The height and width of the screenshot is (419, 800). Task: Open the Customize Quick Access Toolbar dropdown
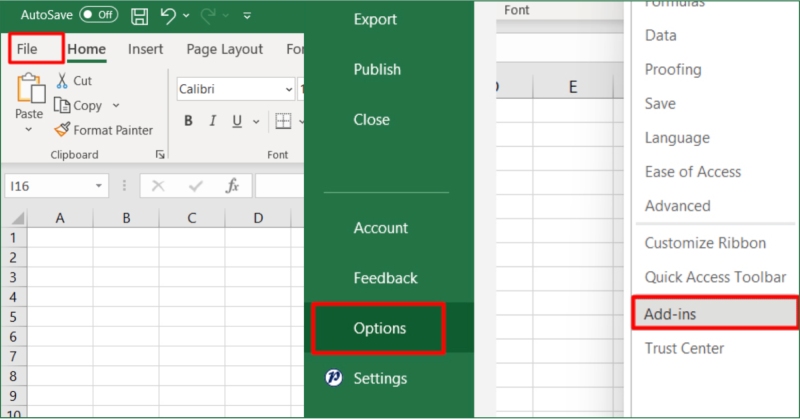tap(247, 16)
